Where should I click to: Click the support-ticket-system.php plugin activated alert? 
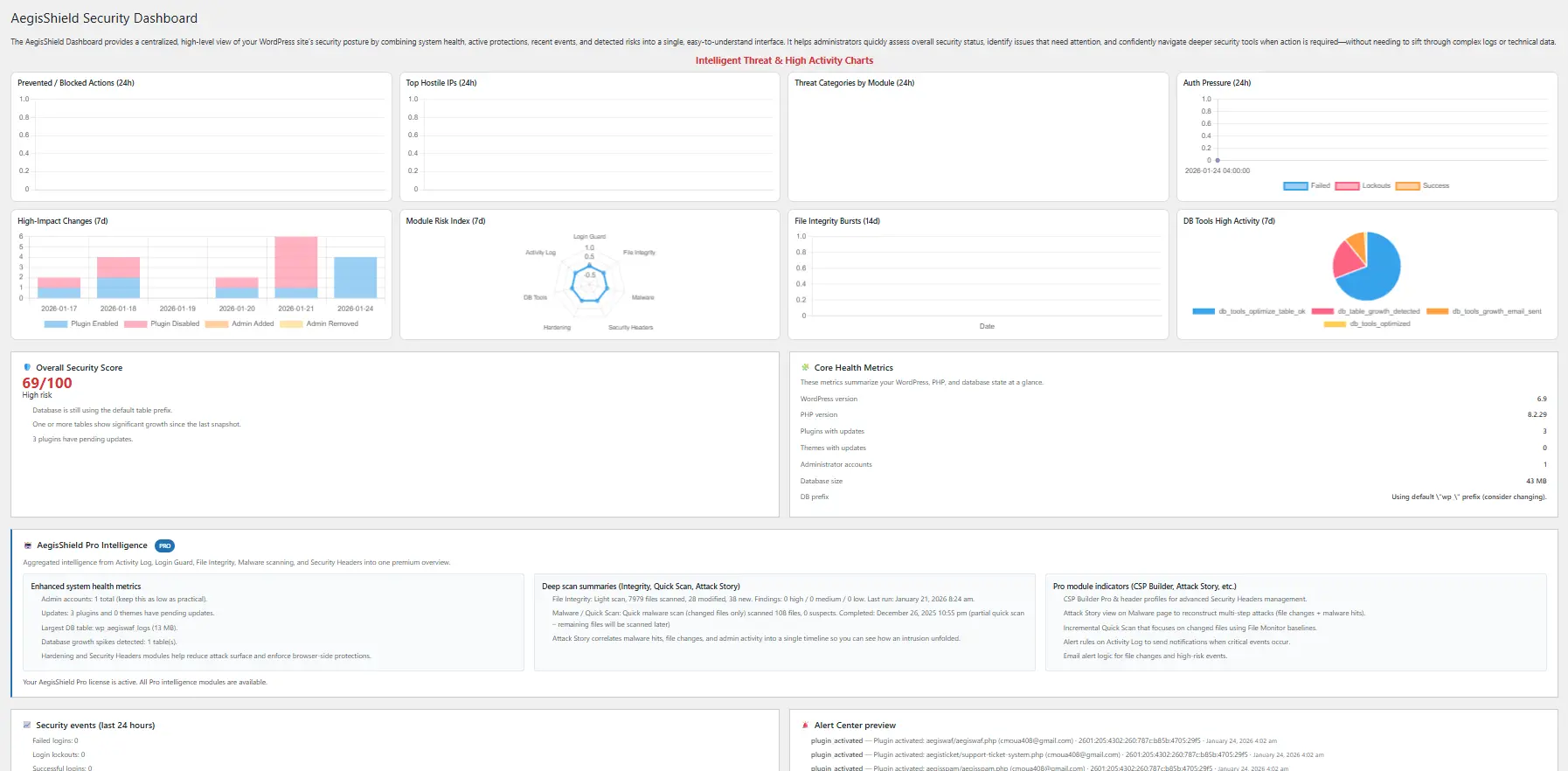click(x=1067, y=755)
